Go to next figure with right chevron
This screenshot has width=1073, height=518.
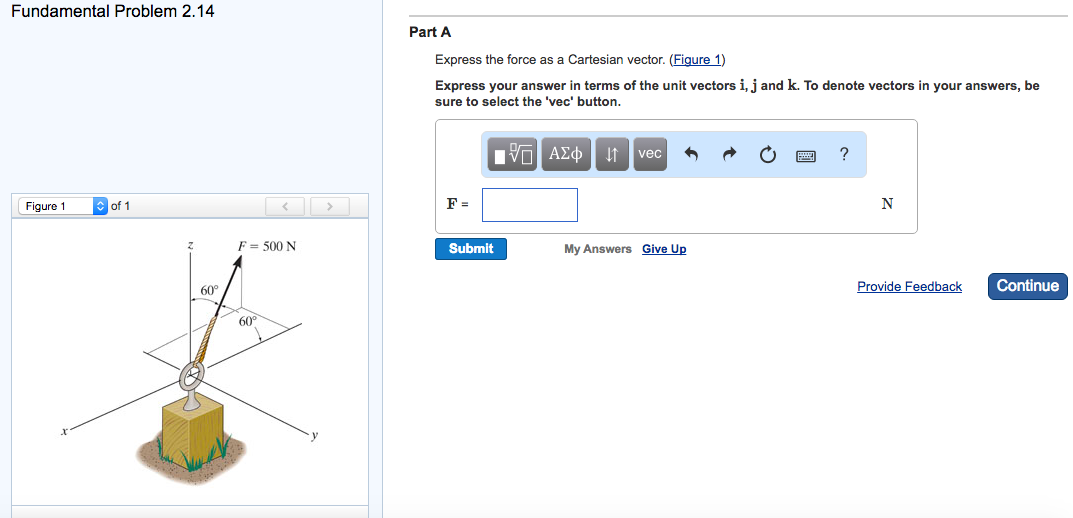[x=328, y=207]
